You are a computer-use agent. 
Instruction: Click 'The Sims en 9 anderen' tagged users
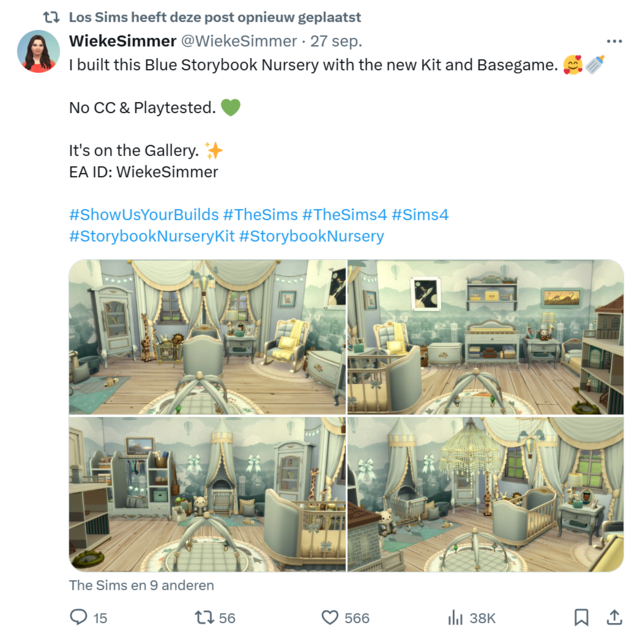141,585
